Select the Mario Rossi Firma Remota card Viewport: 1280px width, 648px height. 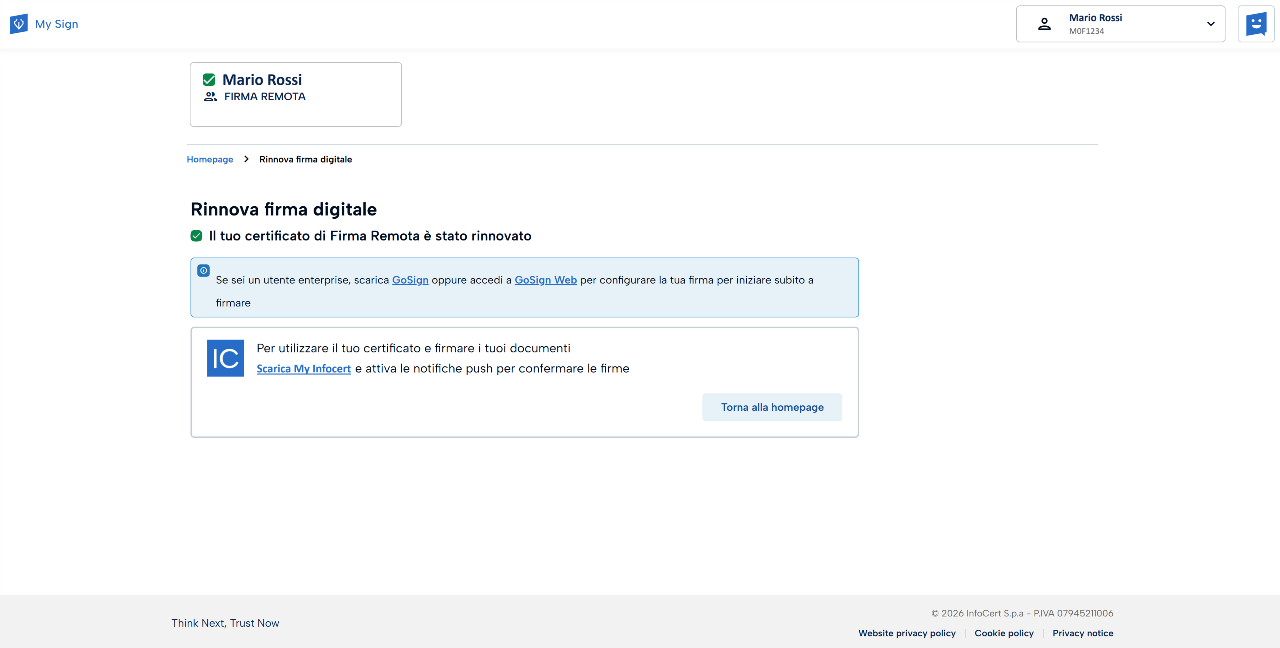pyautogui.click(x=296, y=94)
